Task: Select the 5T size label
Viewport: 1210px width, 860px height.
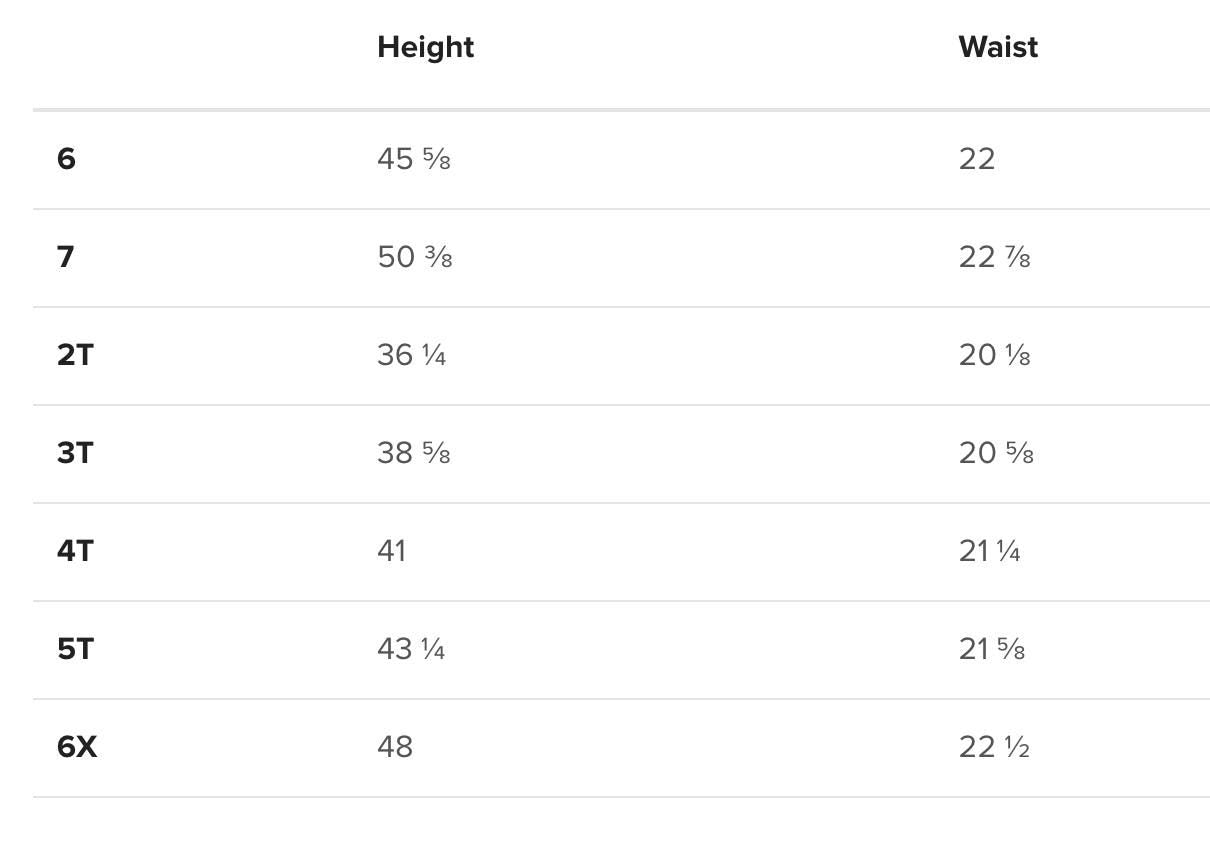Action: coord(75,649)
